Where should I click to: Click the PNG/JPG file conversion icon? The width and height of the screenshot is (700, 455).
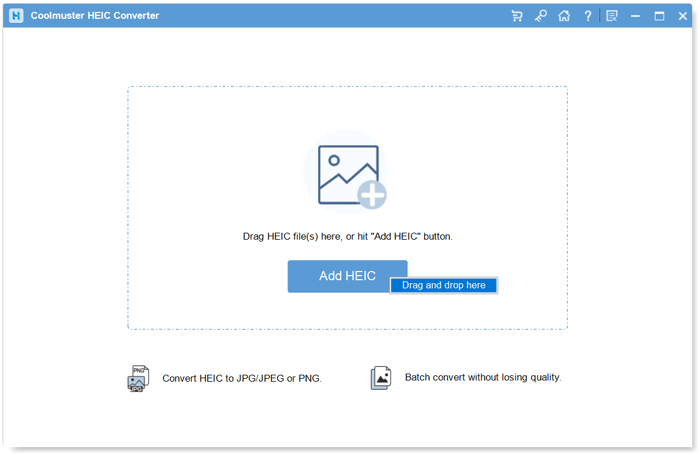pyautogui.click(x=138, y=378)
